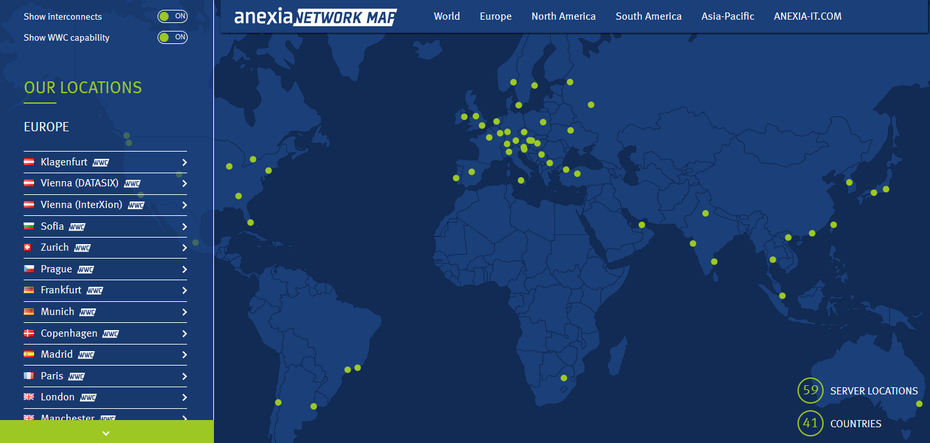
Task: Click the WWC badge next to Vienna (DATASIX)
Action: (x=132, y=184)
